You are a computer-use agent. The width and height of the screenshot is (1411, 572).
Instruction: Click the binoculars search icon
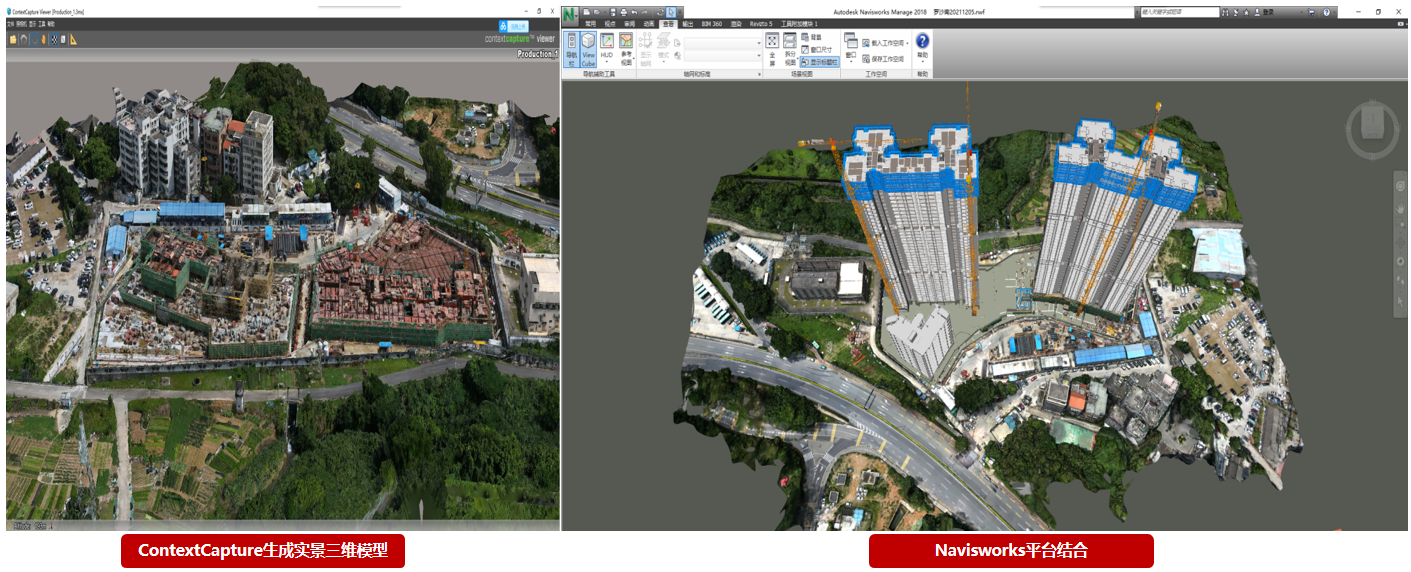[1229, 12]
